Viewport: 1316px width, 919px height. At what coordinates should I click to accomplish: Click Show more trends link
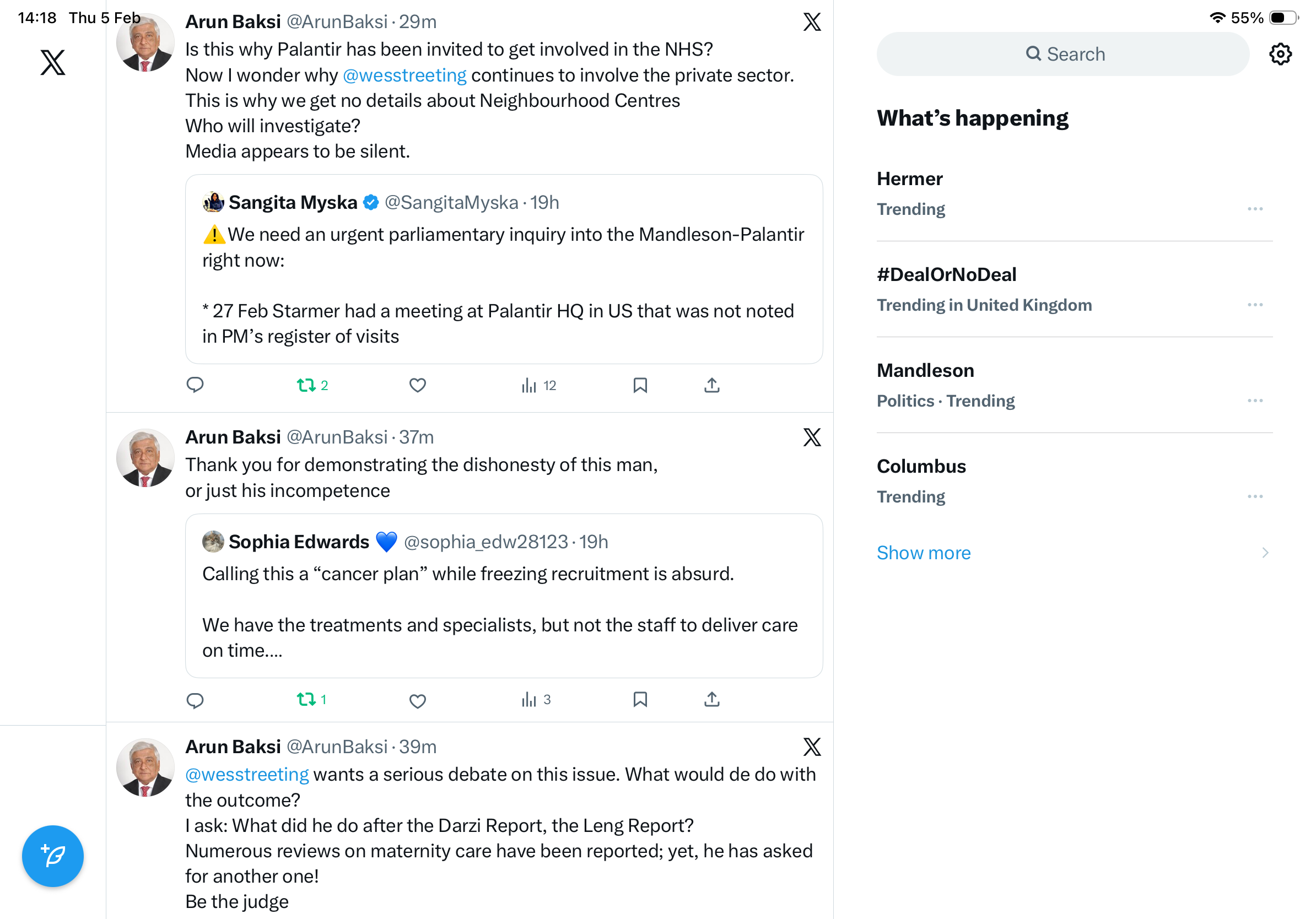[924, 553]
